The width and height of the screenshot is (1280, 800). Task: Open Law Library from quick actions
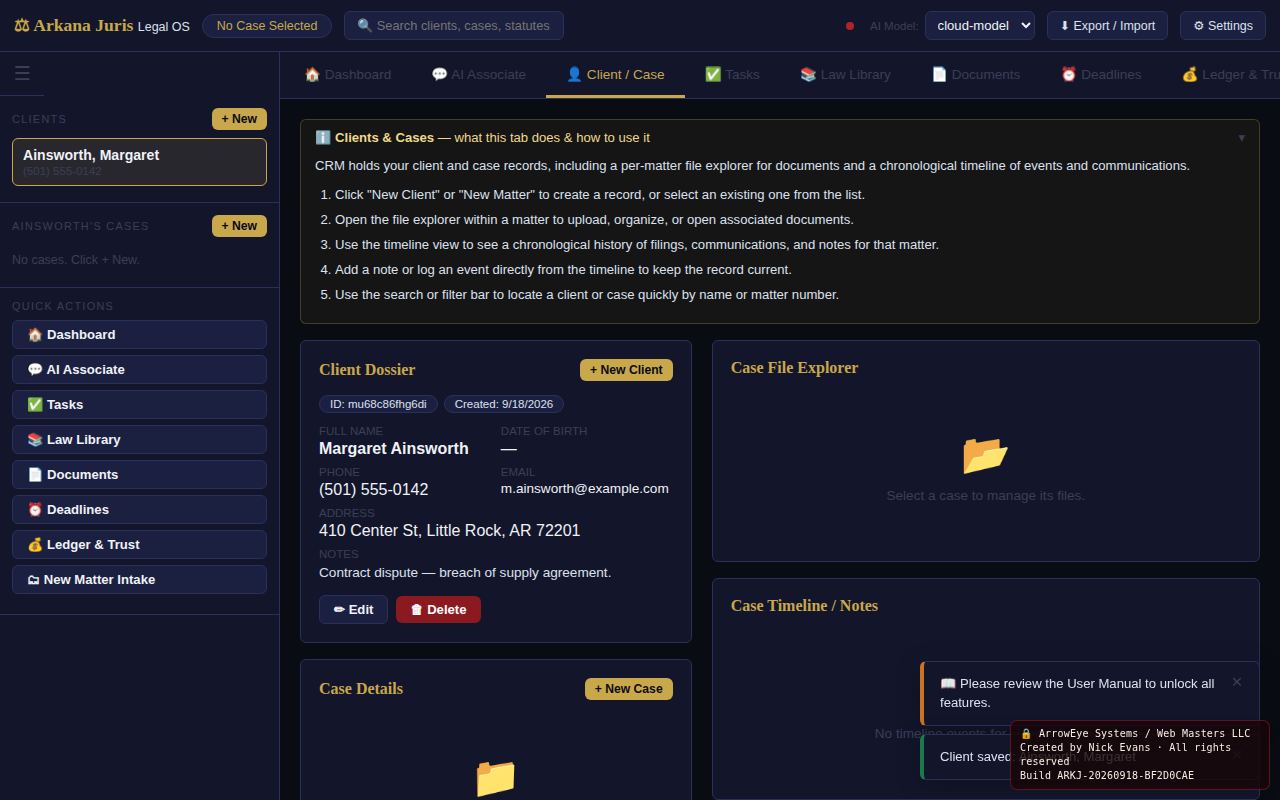[x=139, y=439]
